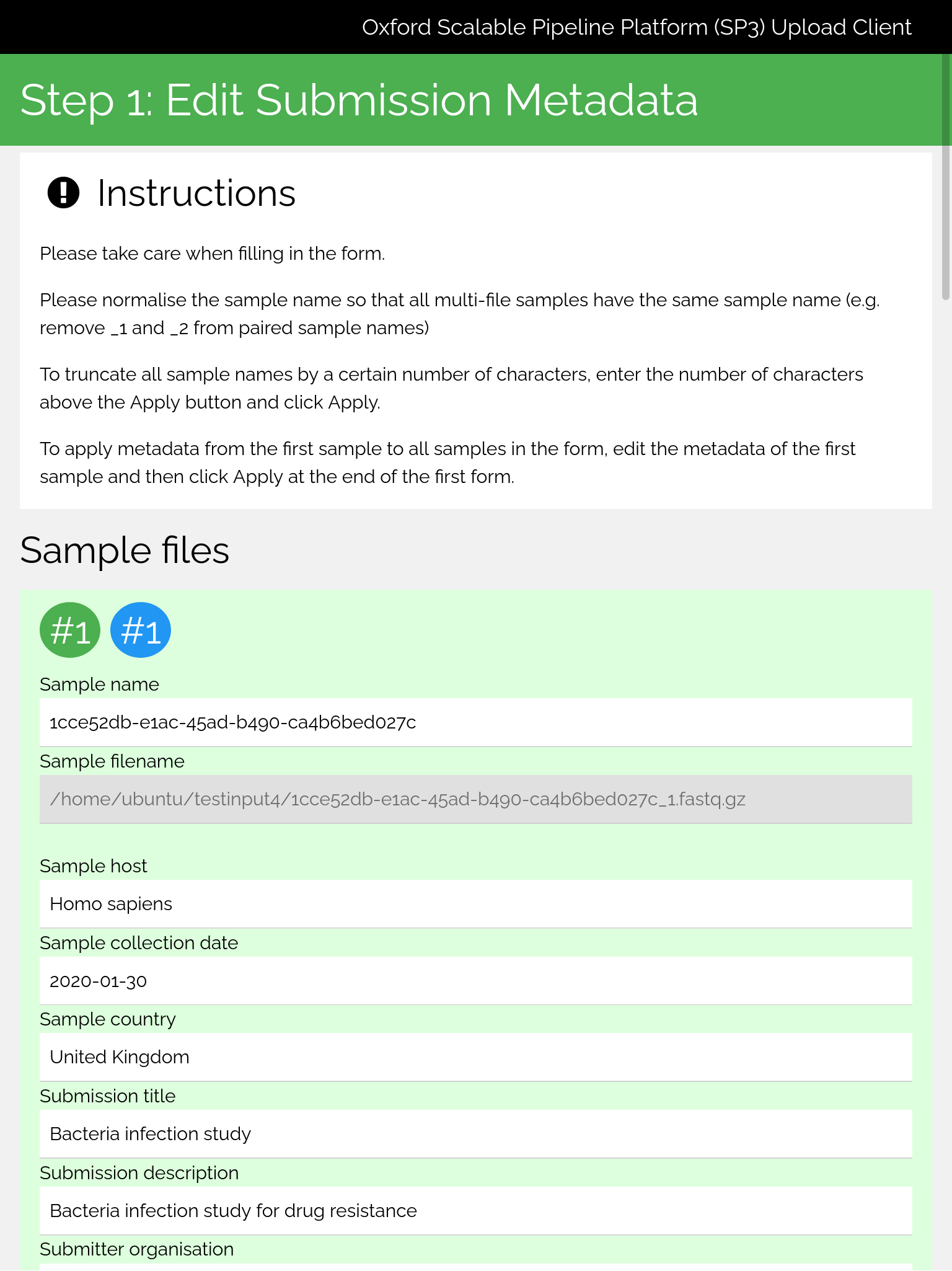Click the exclamation icon beside Instructions
The height and width of the screenshot is (1271, 952).
tap(63, 192)
